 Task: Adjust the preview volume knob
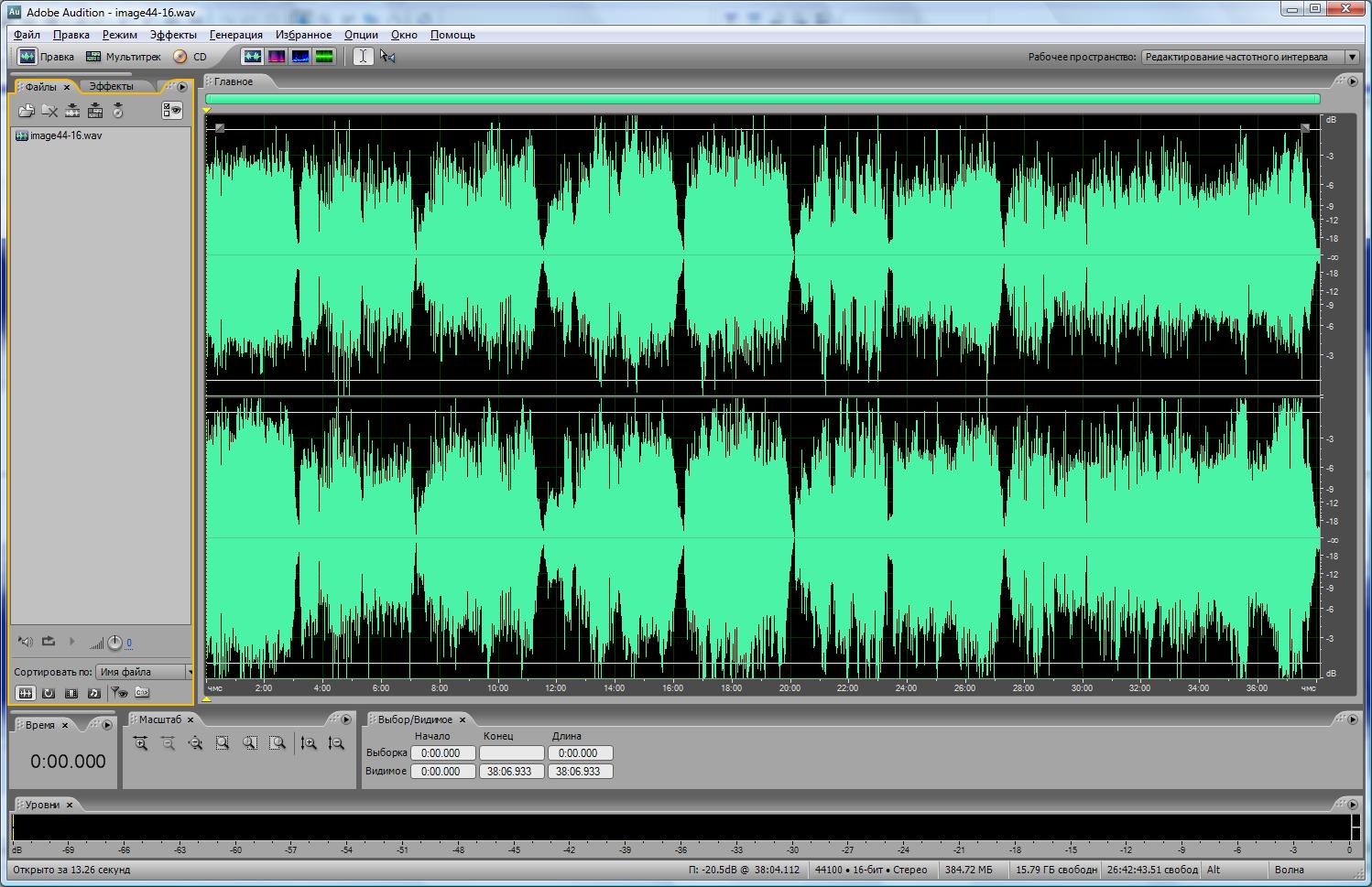coord(114,643)
